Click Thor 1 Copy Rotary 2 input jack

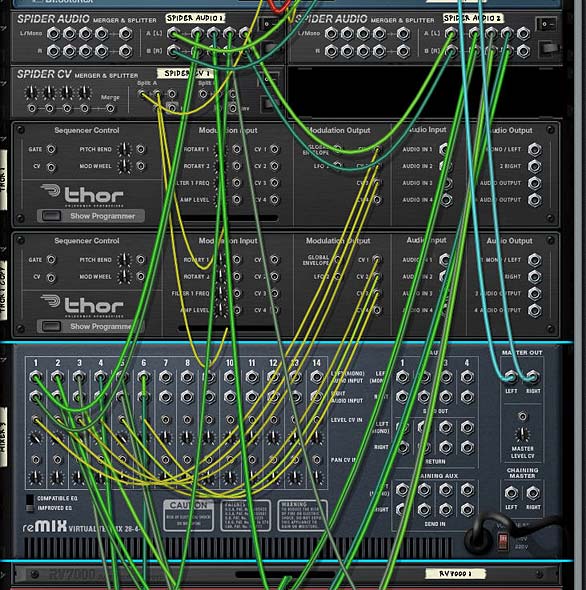click(236, 277)
